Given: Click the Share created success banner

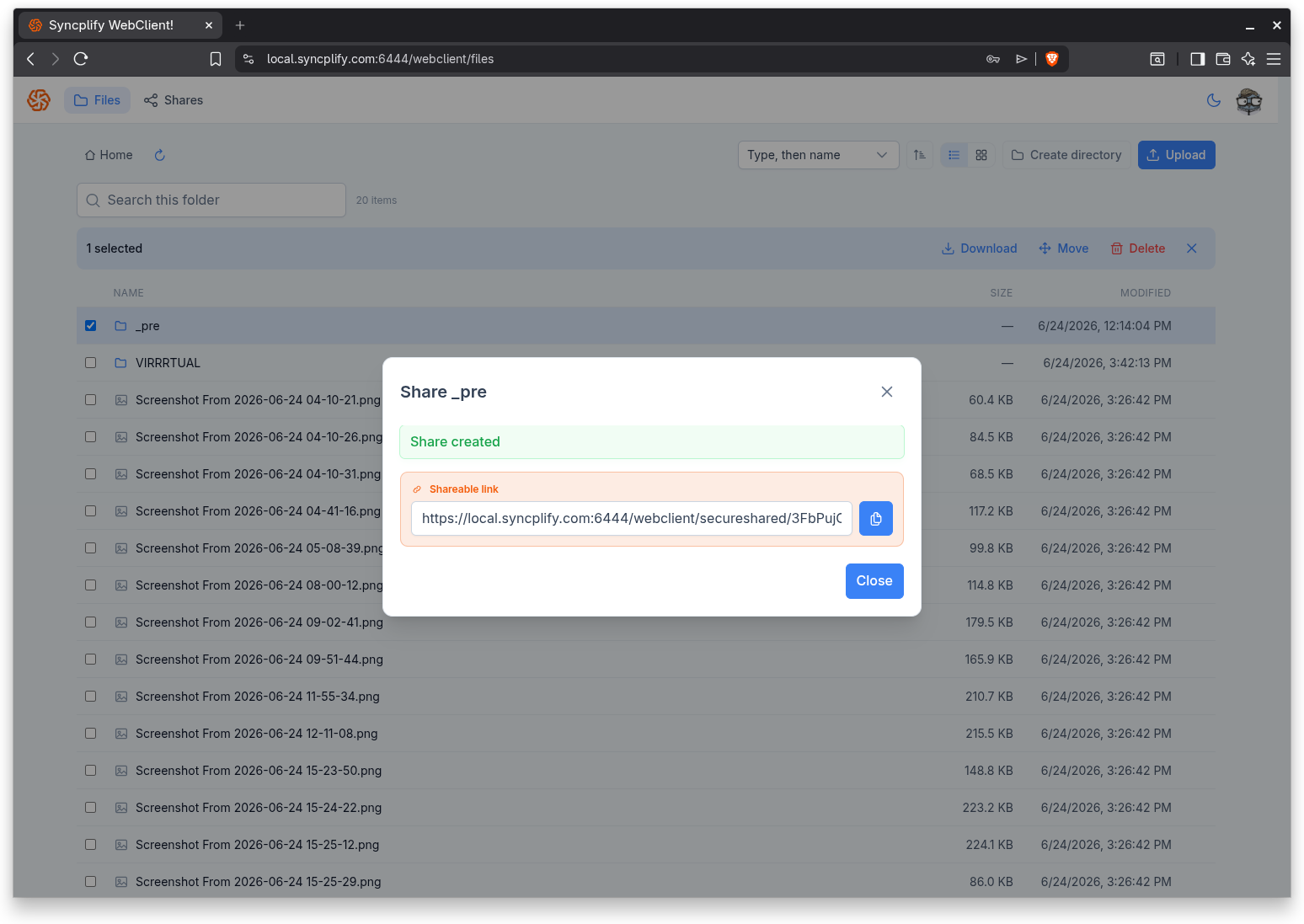Looking at the screenshot, I should [652, 442].
